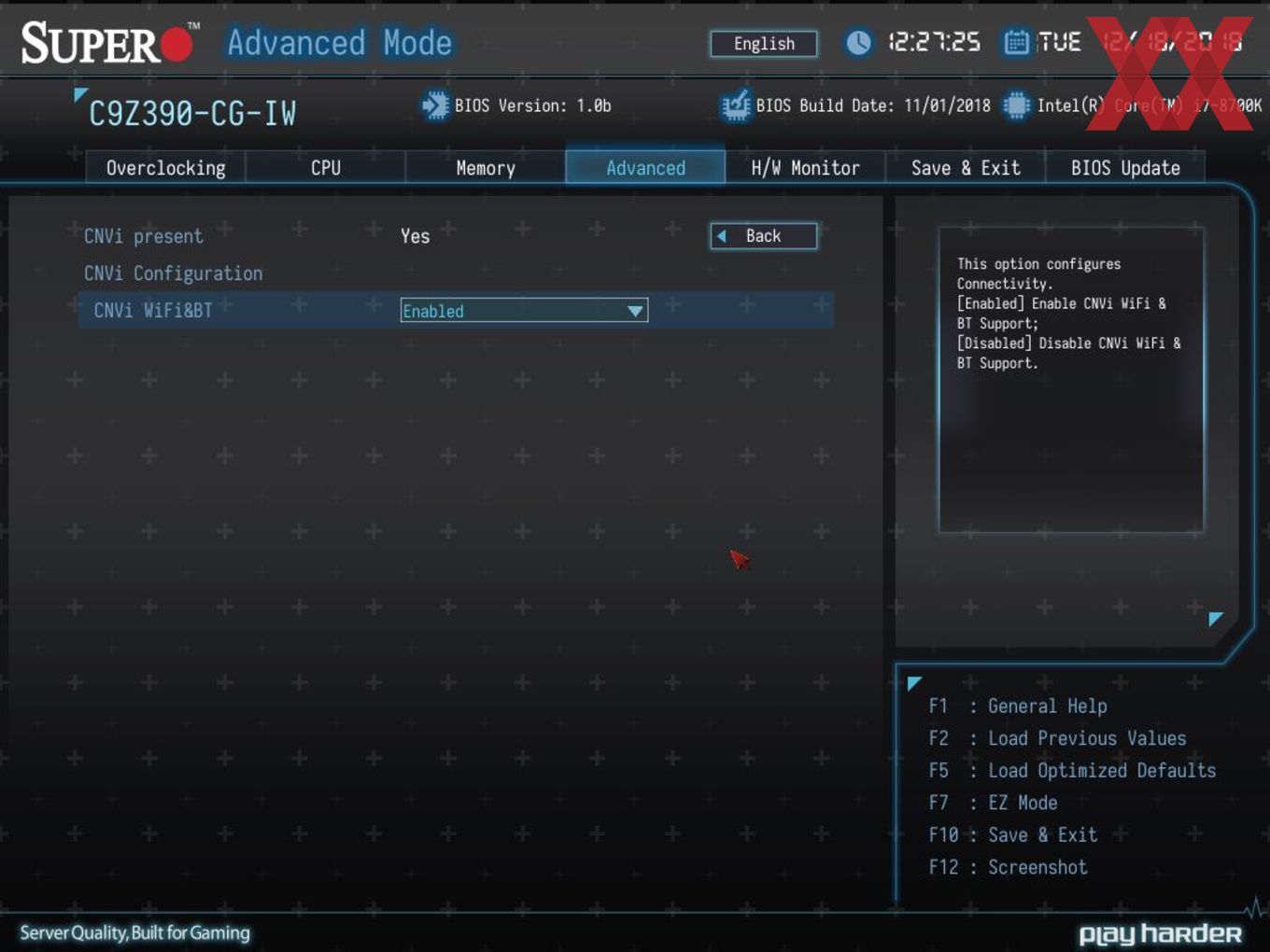Click the time display 12:27:25

(934, 43)
